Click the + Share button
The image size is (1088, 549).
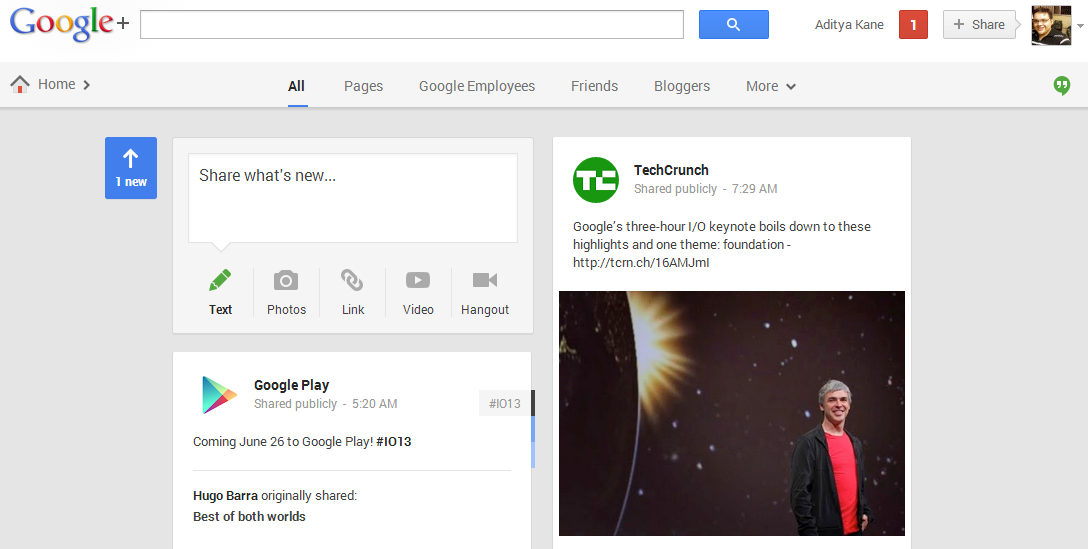[979, 25]
